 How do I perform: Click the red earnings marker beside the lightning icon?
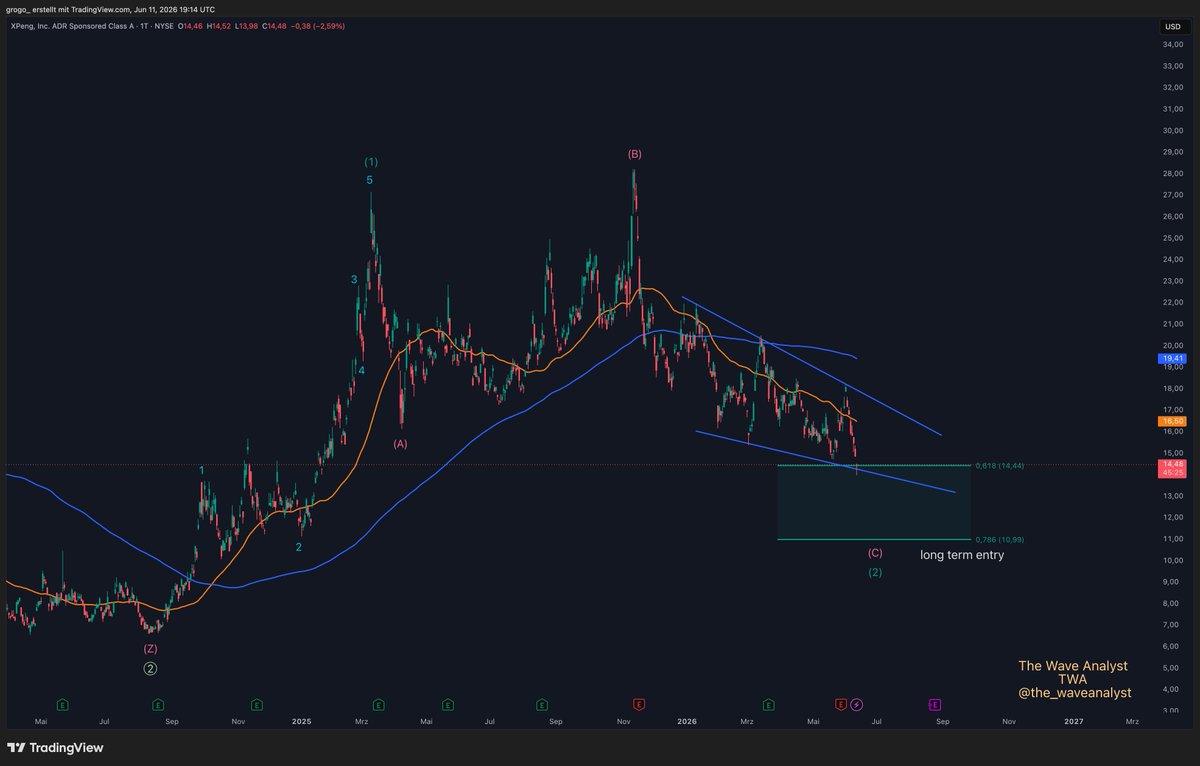pos(840,704)
